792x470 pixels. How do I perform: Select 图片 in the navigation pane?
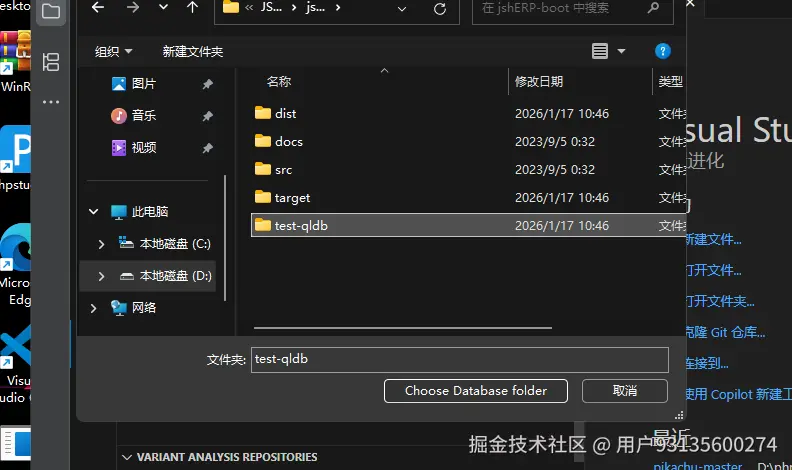click(x=143, y=84)
